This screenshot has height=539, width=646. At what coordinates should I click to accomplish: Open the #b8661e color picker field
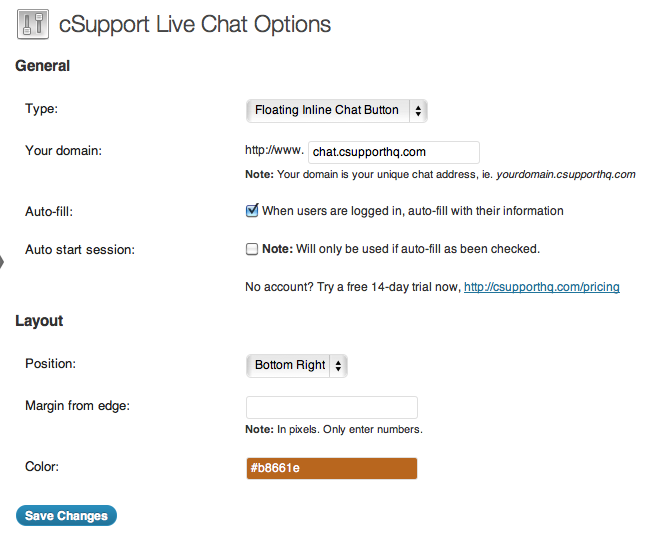(332, 469)
